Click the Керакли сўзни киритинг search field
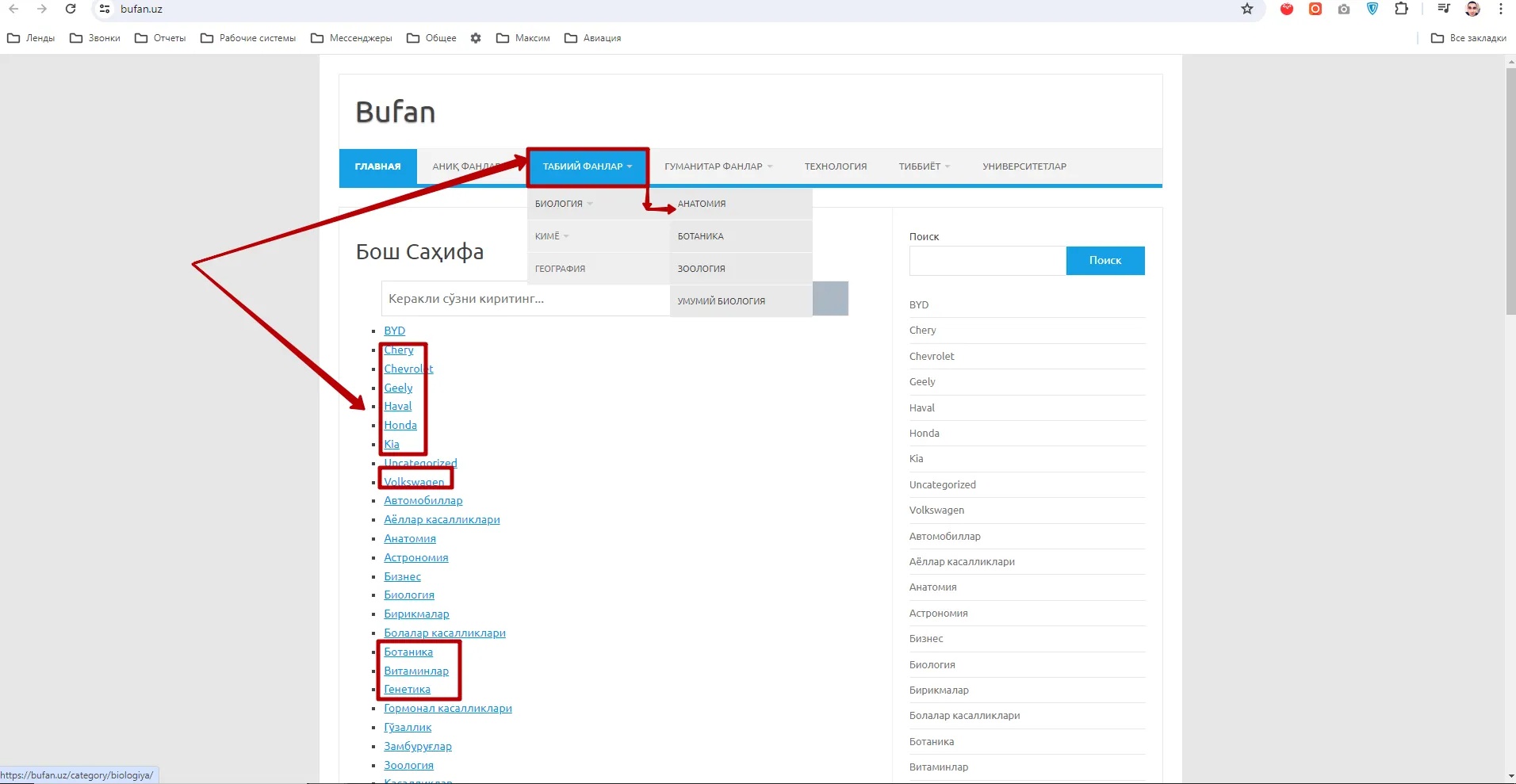 (x=525, y=299)
